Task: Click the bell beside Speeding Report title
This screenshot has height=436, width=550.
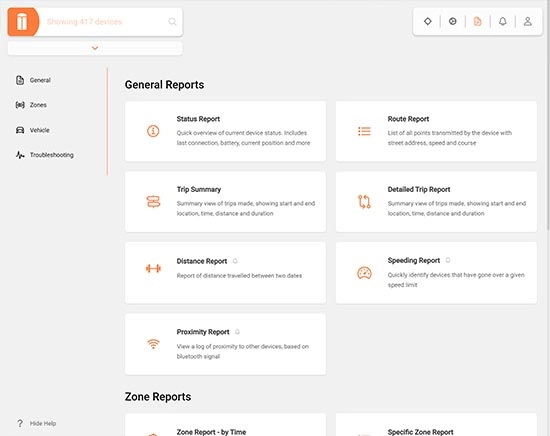Action: tap(448, 260)
